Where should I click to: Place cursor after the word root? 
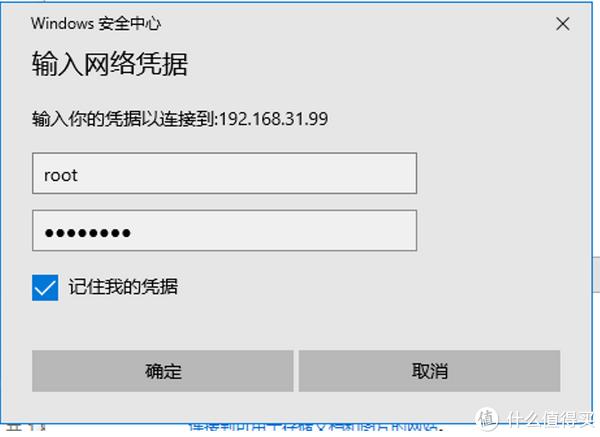79,175
